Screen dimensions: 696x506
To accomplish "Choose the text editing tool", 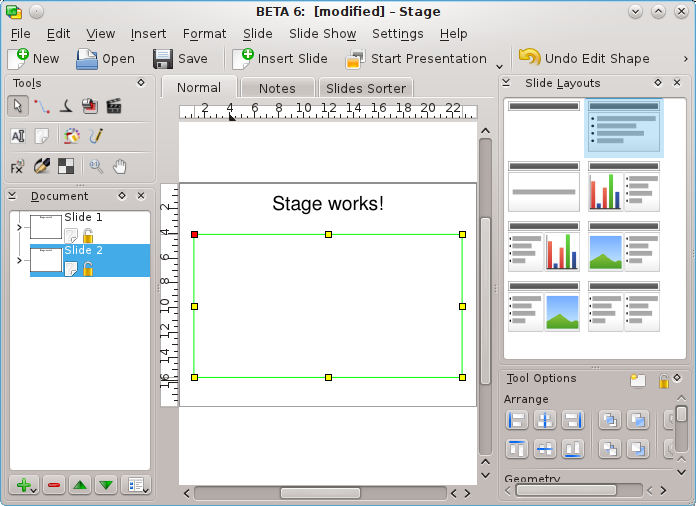I will [x=18, y=136].
